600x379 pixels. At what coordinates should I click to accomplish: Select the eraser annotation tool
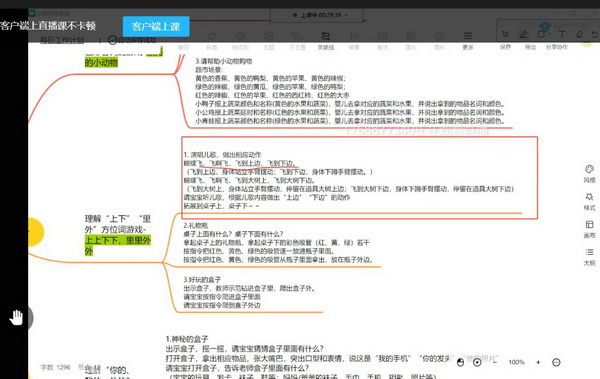point(580,34)
